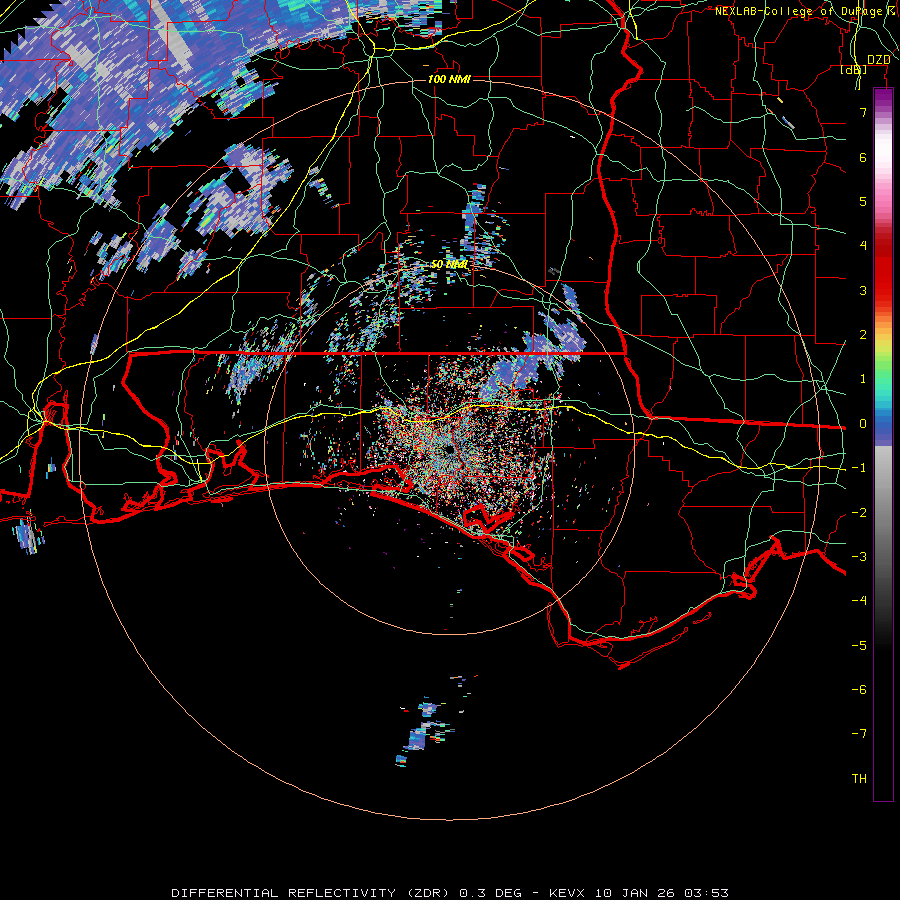Click the "50 NMI" range ring label
This screenshot has width=900, height=900.
pyautogui.click(x=449, y=264)
